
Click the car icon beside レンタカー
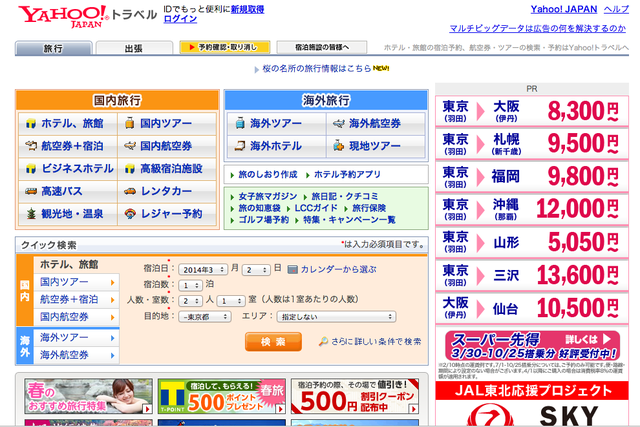(x=130, y=191)
